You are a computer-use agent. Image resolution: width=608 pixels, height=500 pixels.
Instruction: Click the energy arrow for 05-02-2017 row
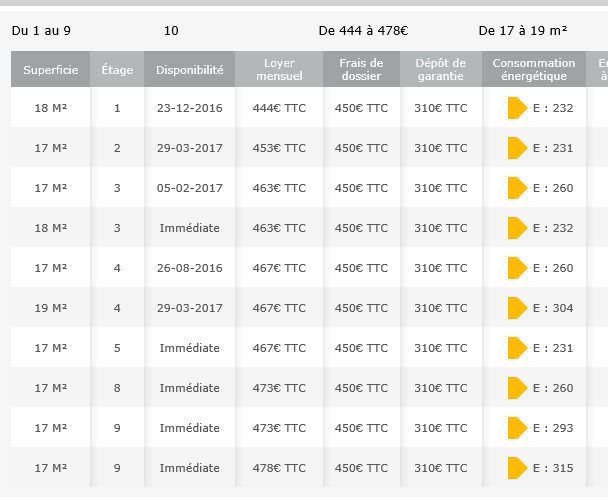pyautogui.click(x=516, y=188)
